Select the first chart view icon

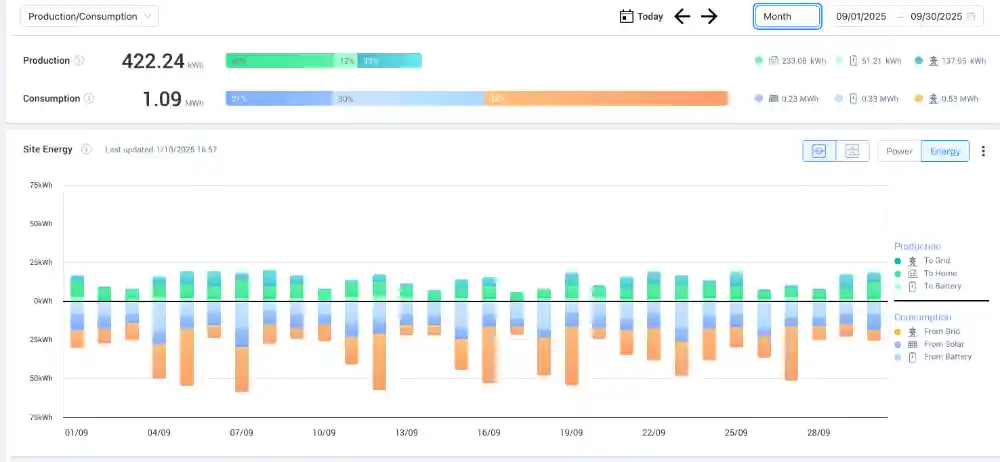point(819,151)
